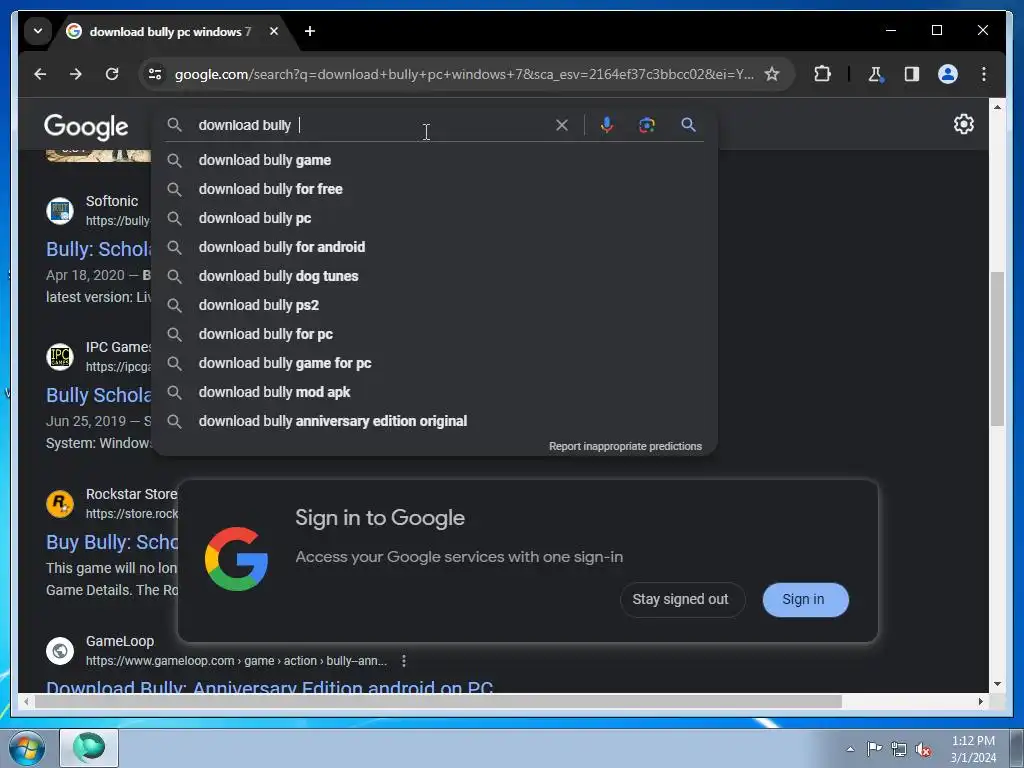Open the Action Center flag icon
Viewport: 1024px width, 768px height.
874,748
